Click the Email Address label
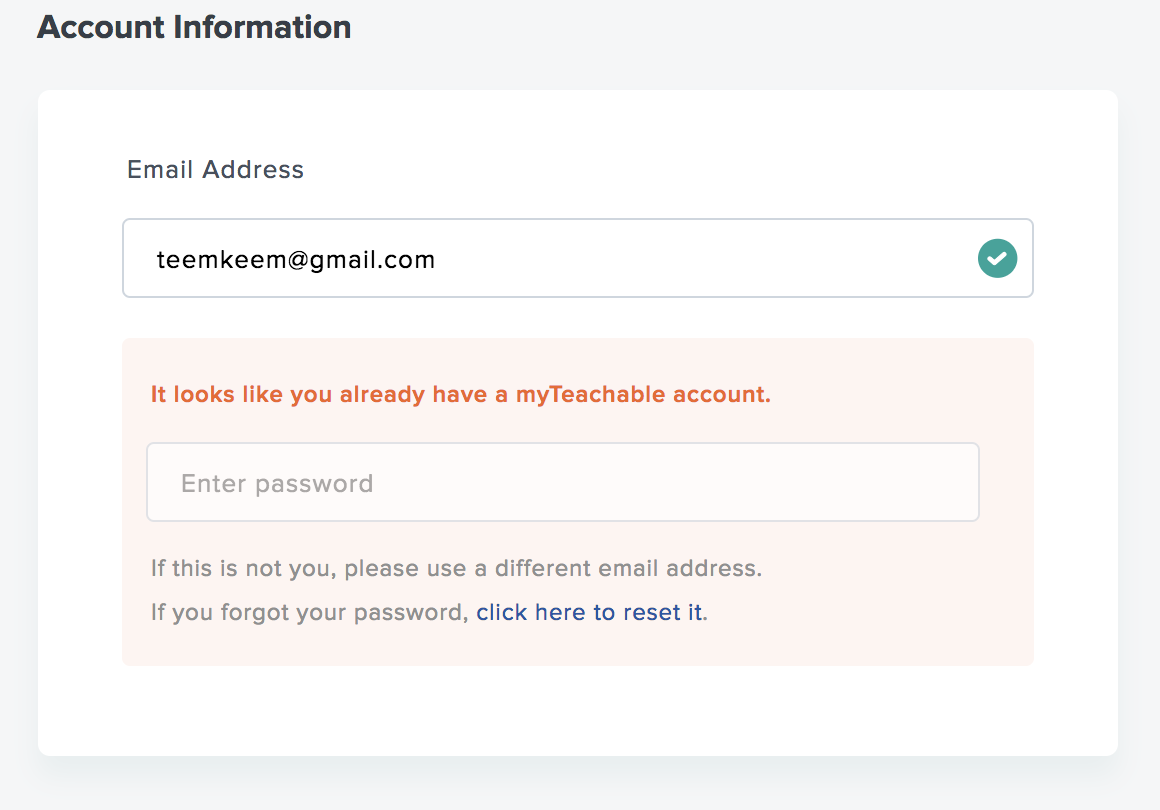1160x810 pixels. (x=215, y=169)
